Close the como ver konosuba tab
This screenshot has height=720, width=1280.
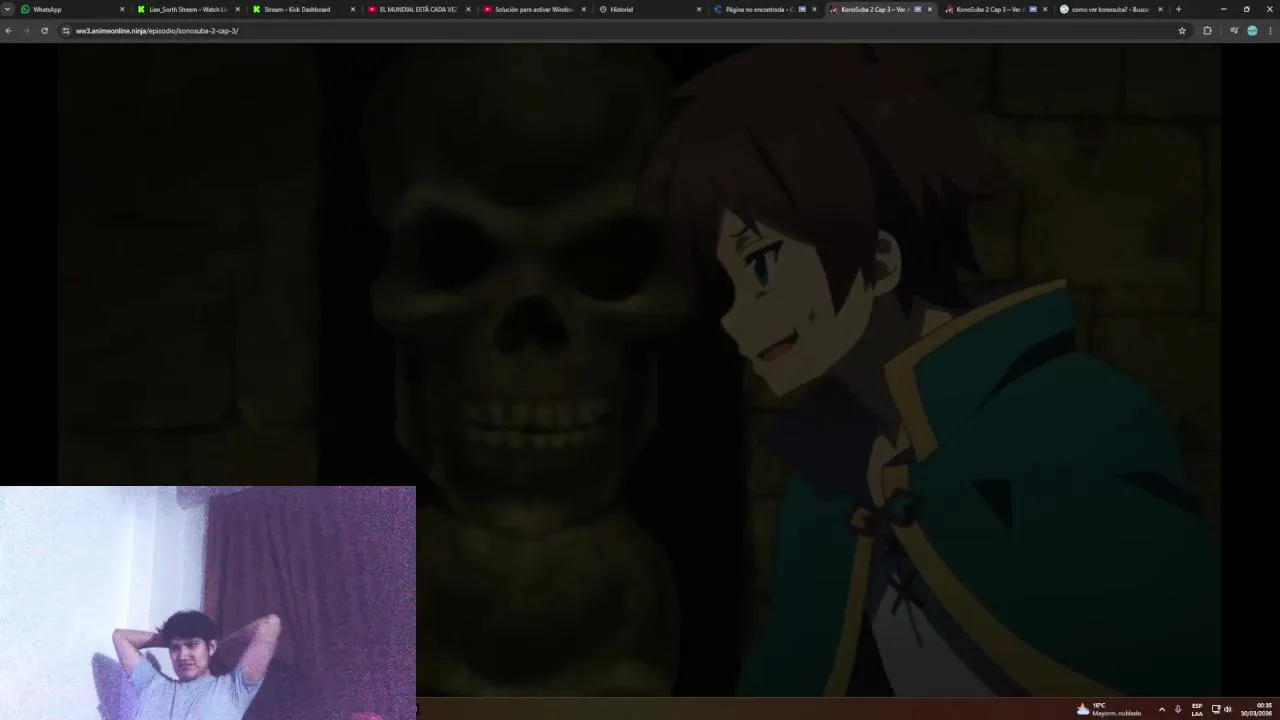(x=1160, y=9)
